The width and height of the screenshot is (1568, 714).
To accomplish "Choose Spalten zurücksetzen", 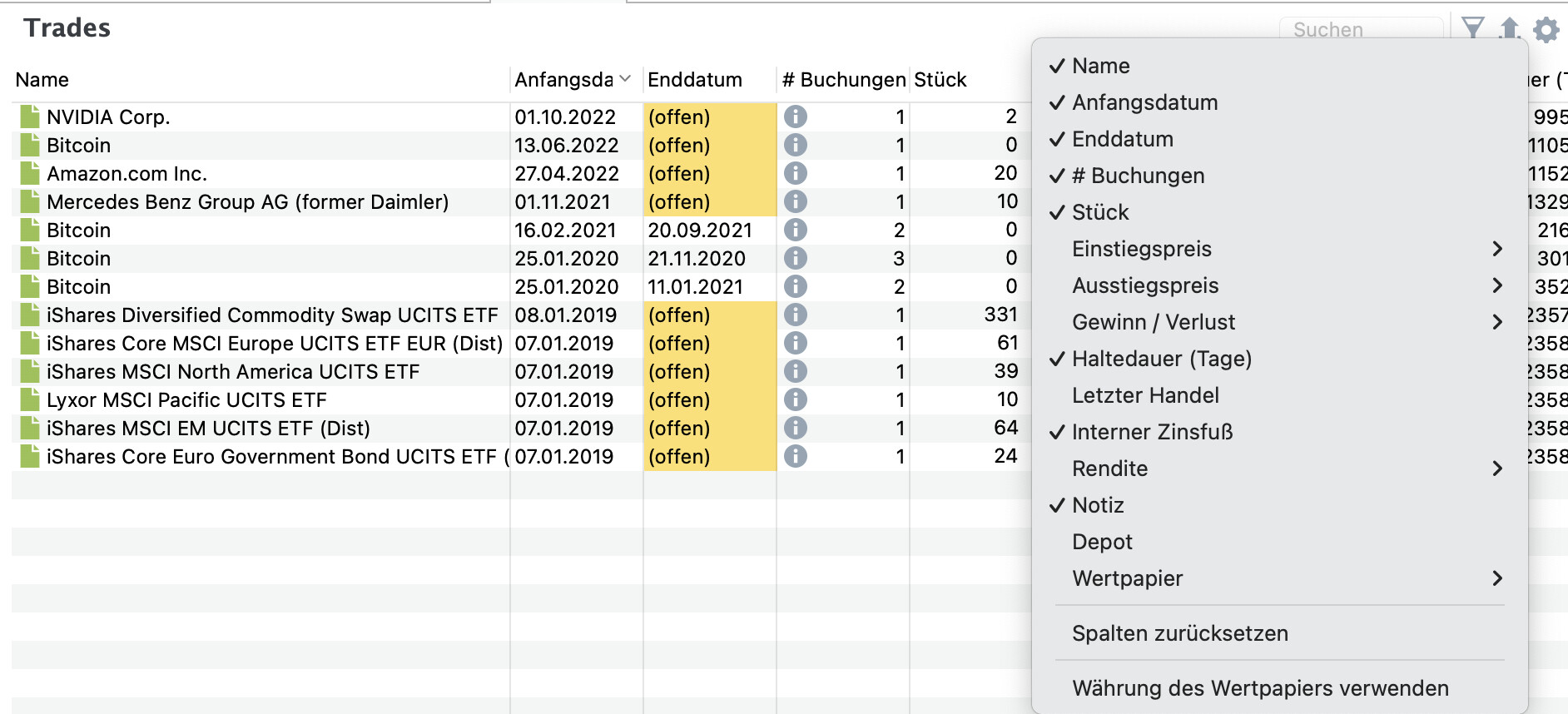I will 1279,633.
